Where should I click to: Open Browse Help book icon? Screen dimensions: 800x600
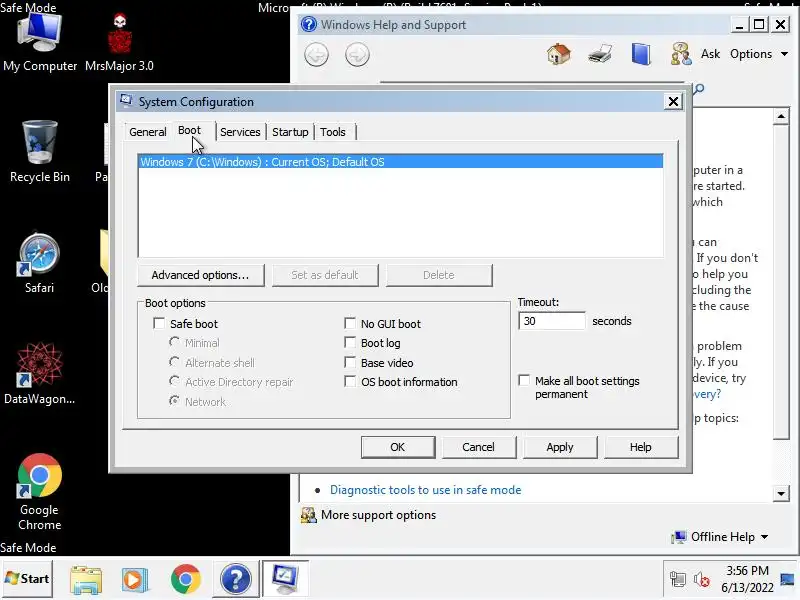pyautogui.click(x=641, y=54)
